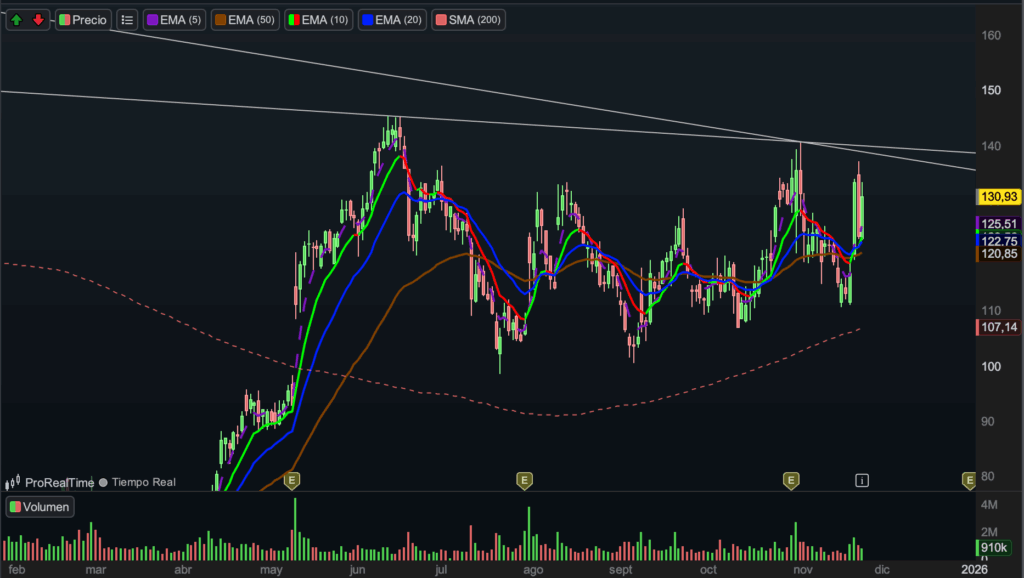Click the ProRealTime candlestick logo

[x=13, y=482]
